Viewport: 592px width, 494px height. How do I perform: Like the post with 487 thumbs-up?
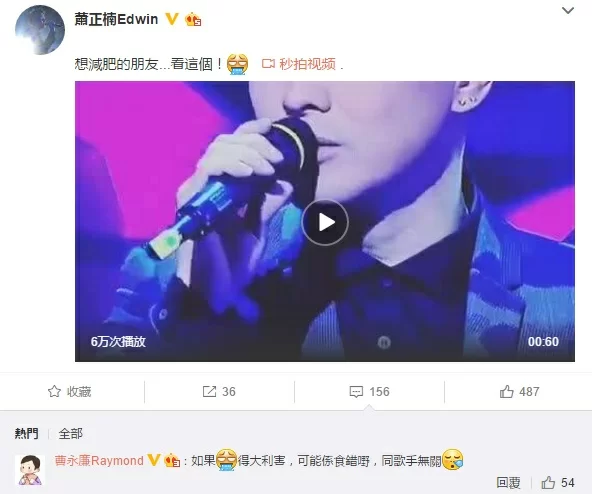(x=506, y=392)
